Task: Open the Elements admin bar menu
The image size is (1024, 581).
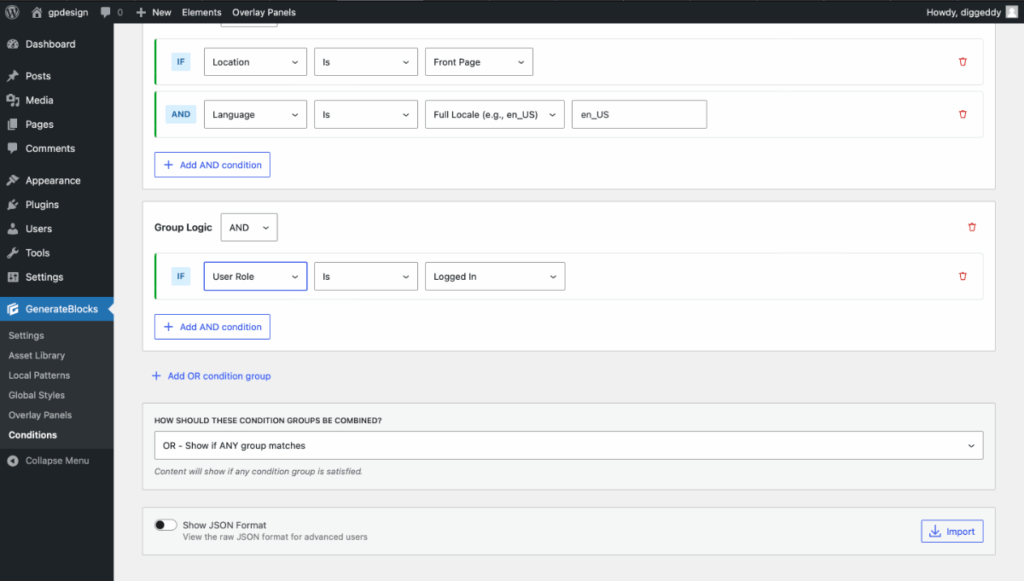Action: tap(201, 12)
